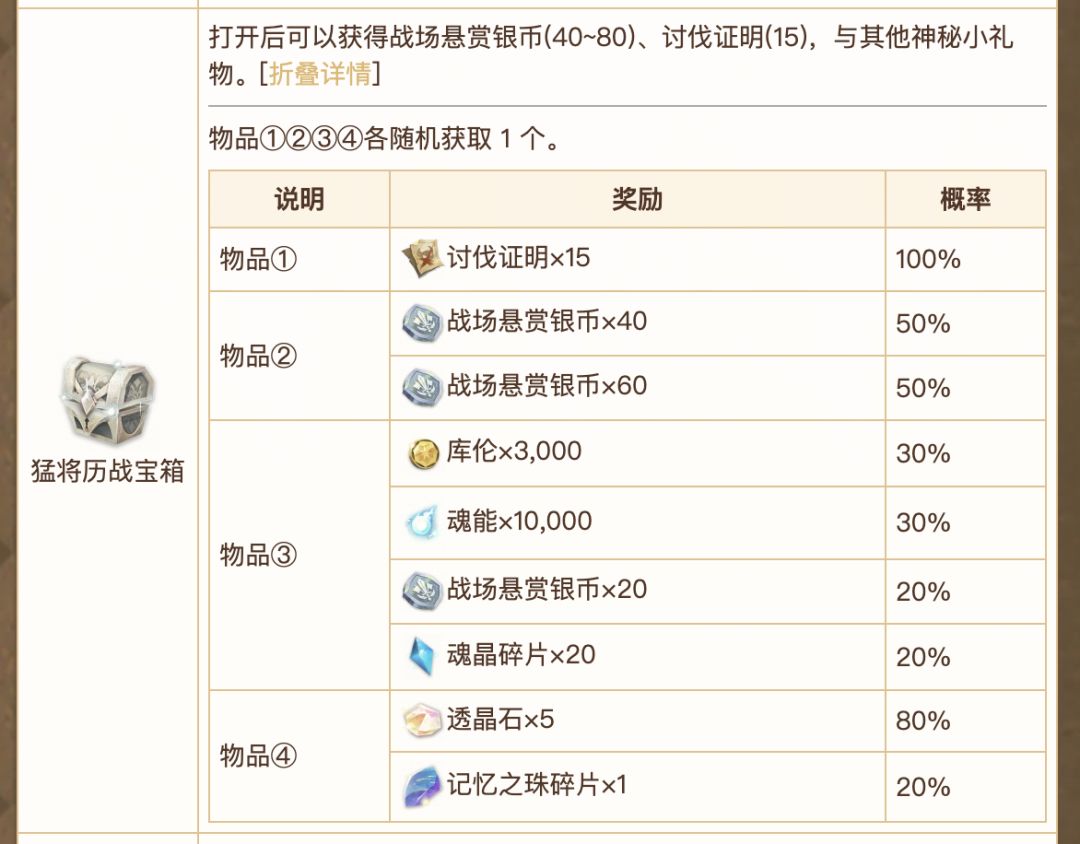Click the 讨伐证明 scroll icon

coord(422,260)
